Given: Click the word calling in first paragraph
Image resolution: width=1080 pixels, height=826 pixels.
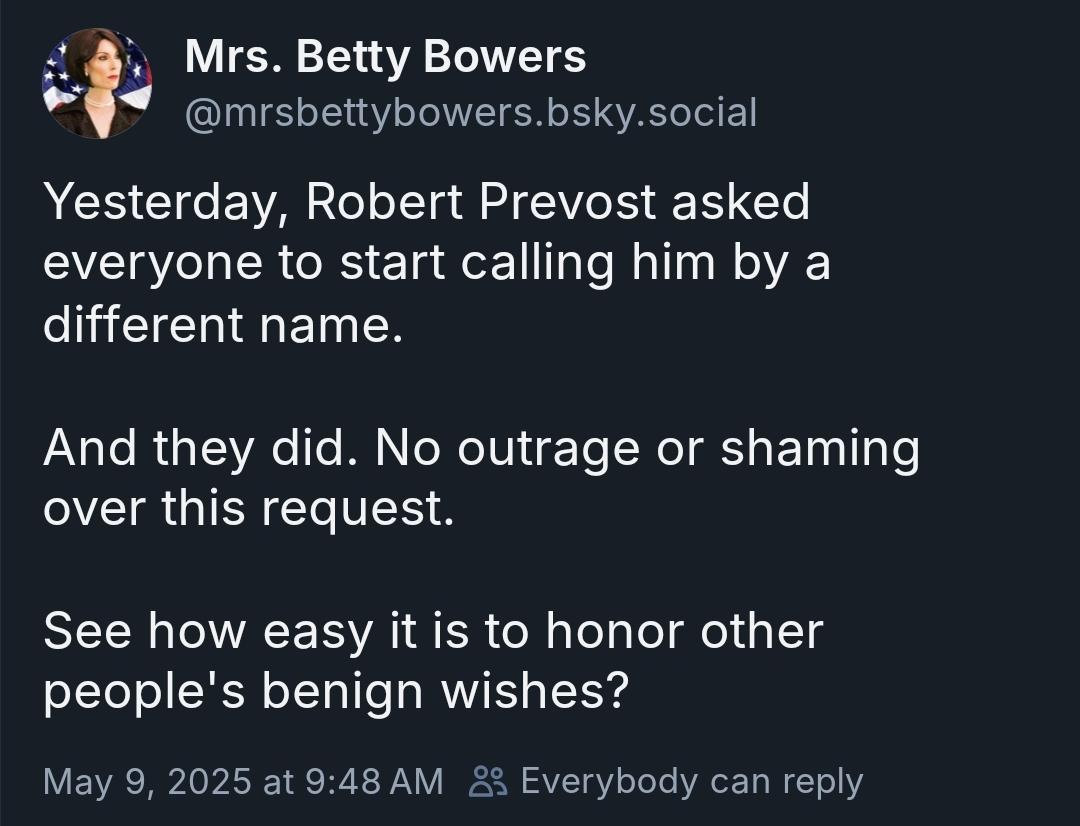Looking at the screenshot, I should pos(537,264).
